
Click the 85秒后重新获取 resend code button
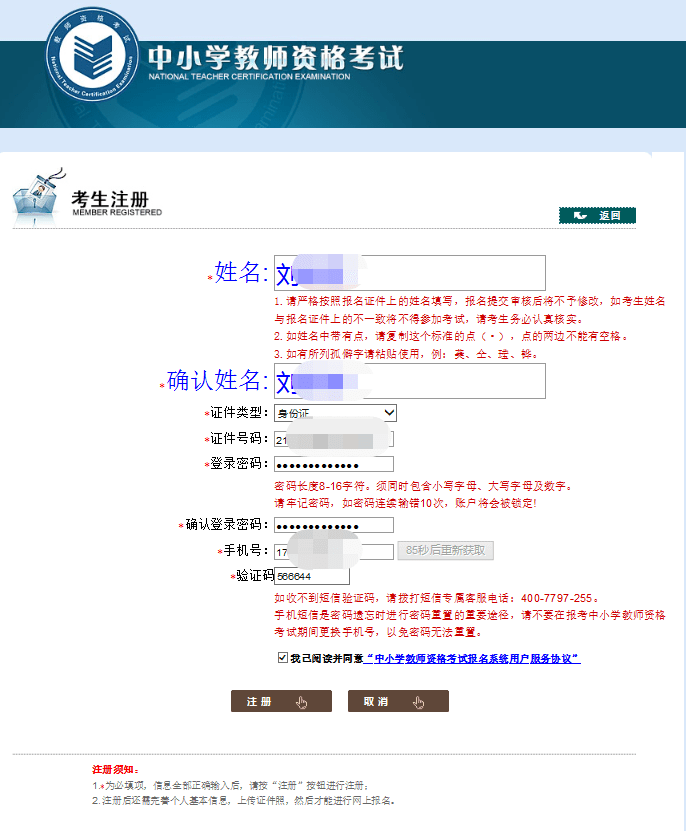(x=445, y=551)
